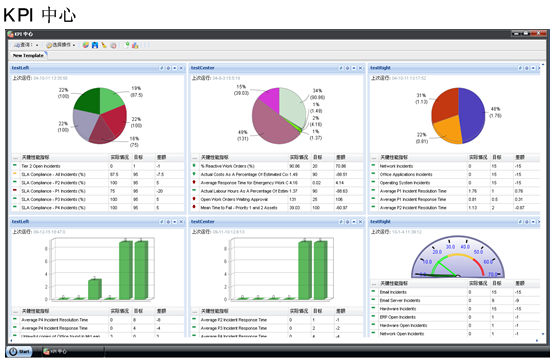Open the 查询 search dropdown in toolbar

26,45
